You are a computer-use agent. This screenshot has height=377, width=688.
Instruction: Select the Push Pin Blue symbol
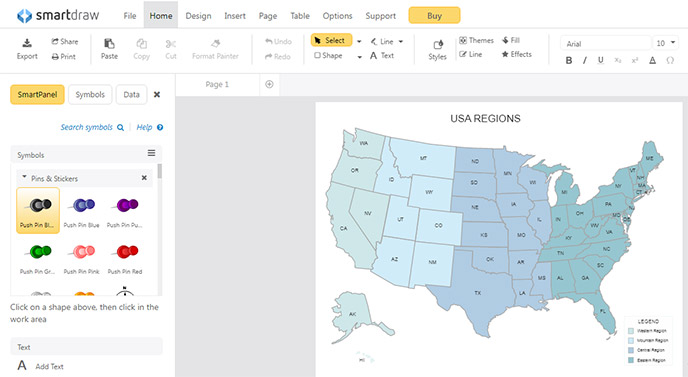[82, 211]
